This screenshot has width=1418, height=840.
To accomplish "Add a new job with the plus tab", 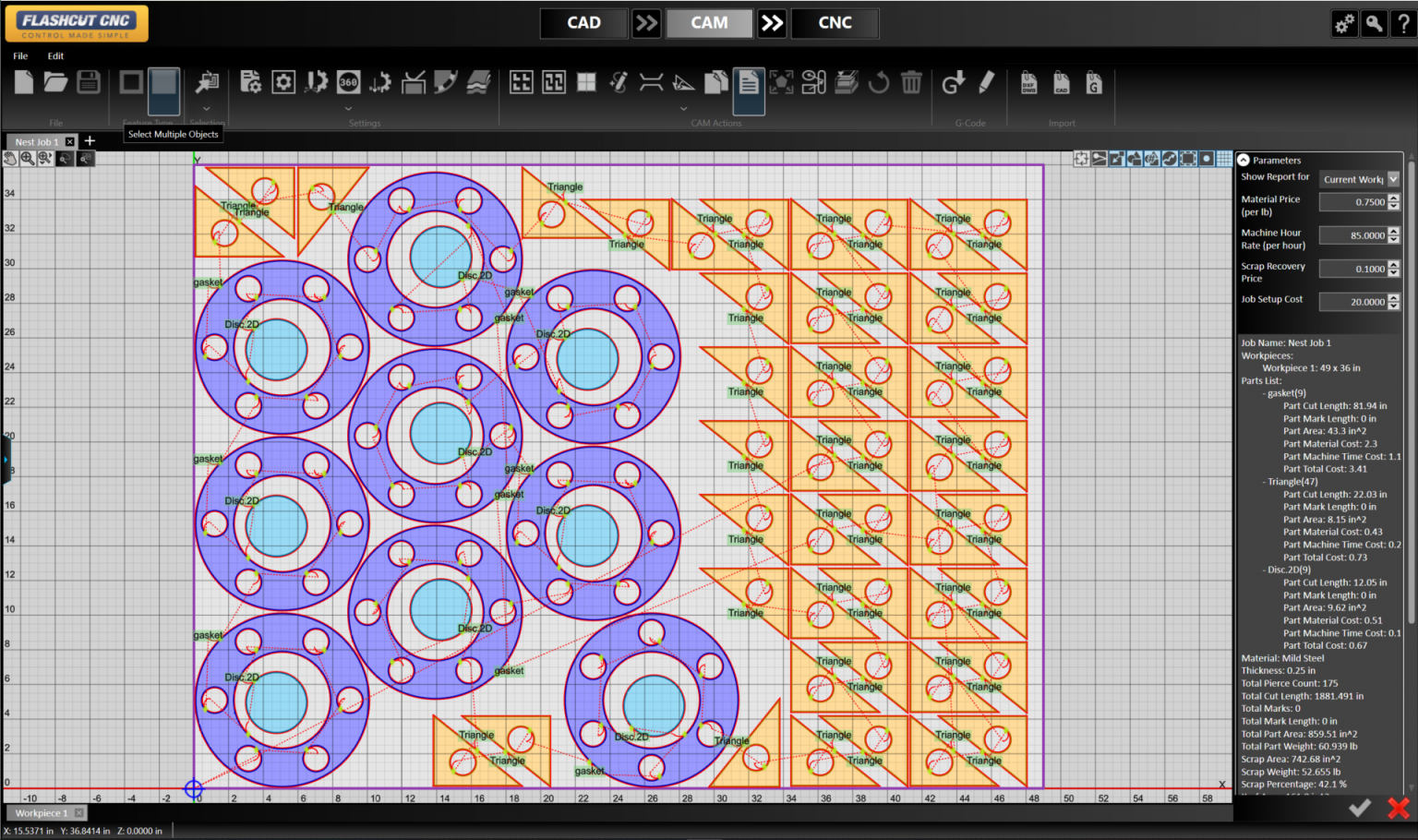I will [89, 140].
